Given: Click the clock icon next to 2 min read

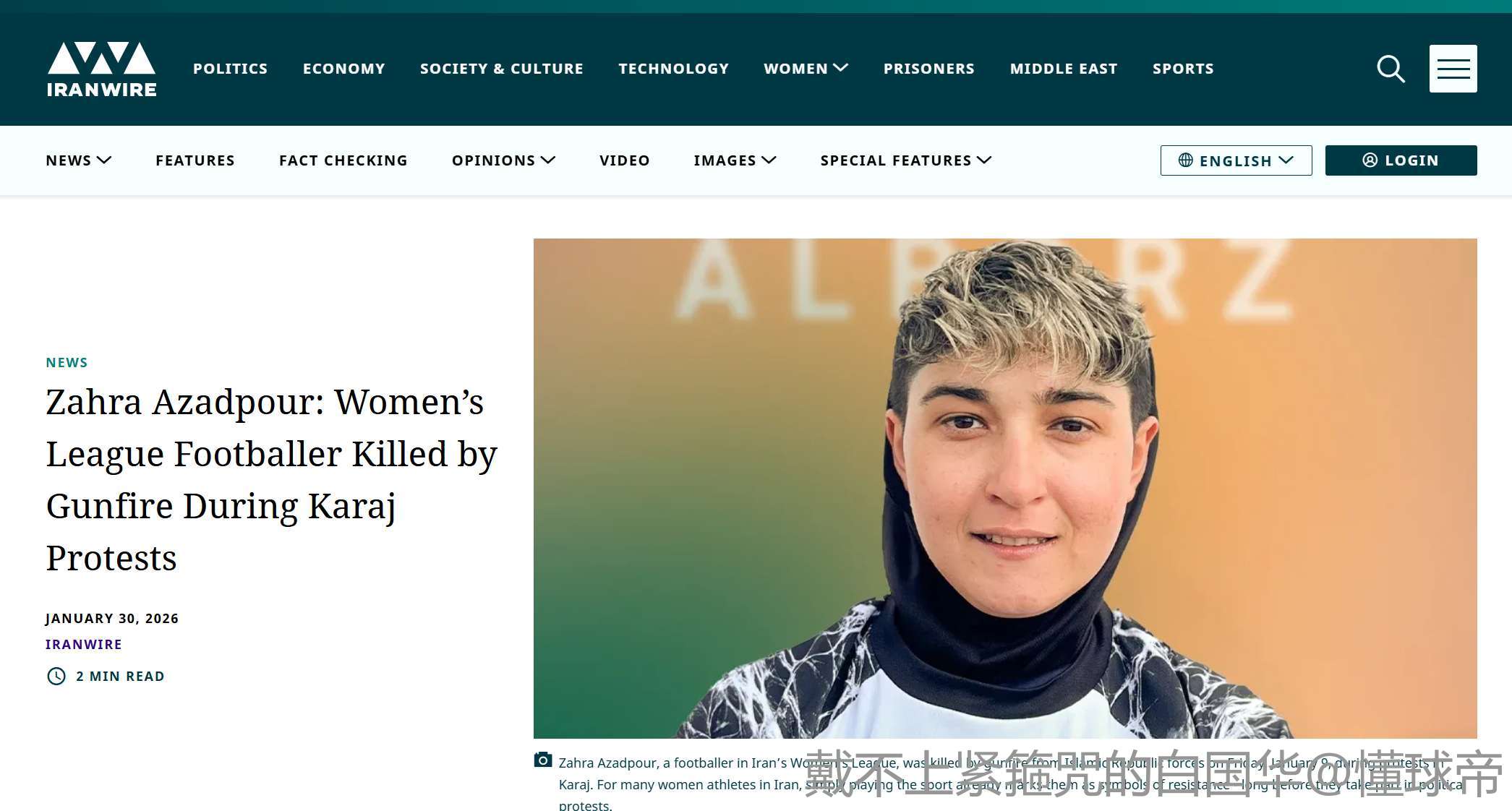Looking at the screenshot, I should [56, 676].
